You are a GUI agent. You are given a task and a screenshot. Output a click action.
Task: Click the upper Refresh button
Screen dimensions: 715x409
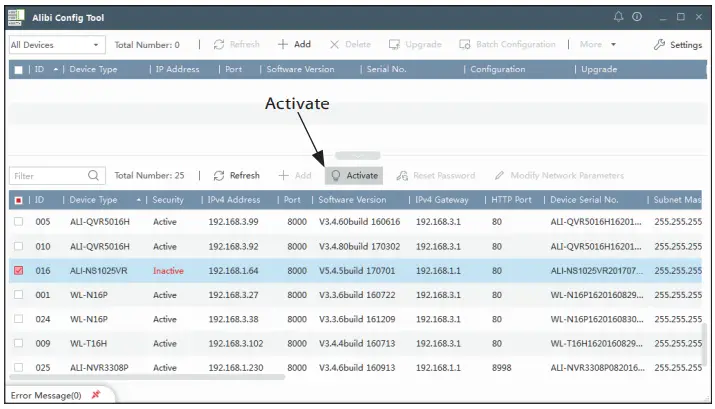click(236, 45)
